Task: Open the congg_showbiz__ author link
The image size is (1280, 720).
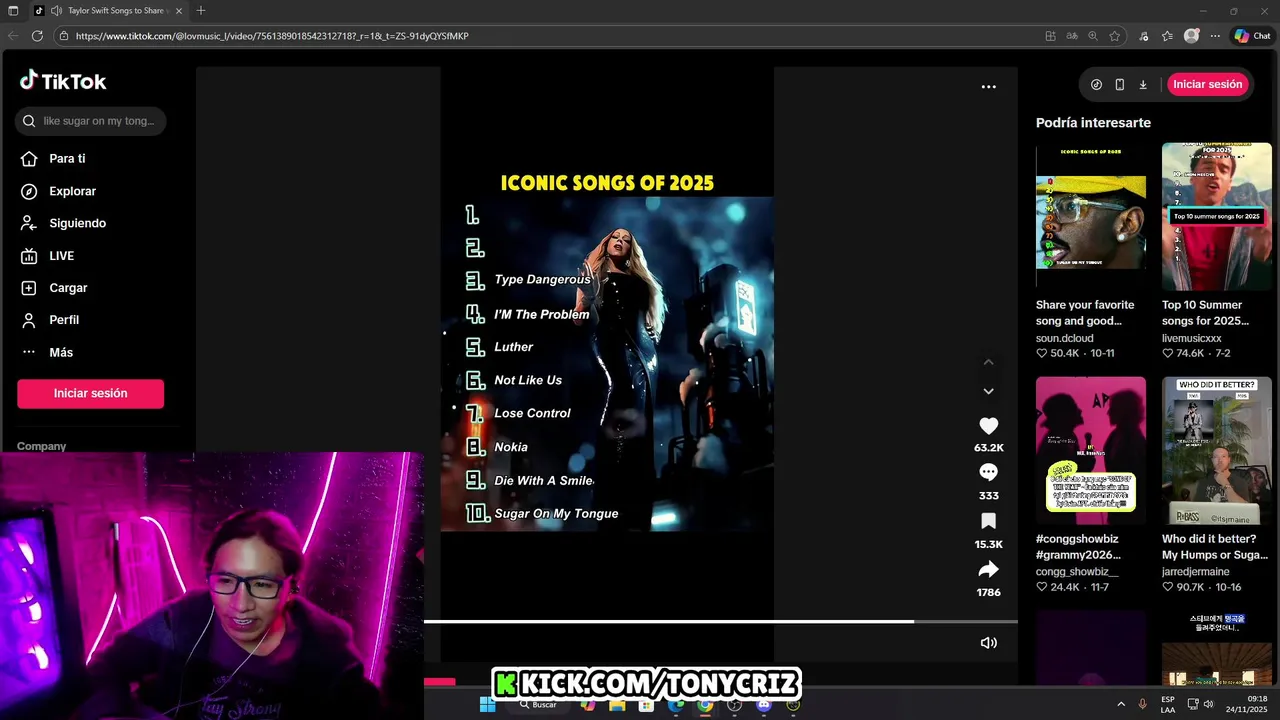Action: pos(1077,572)
